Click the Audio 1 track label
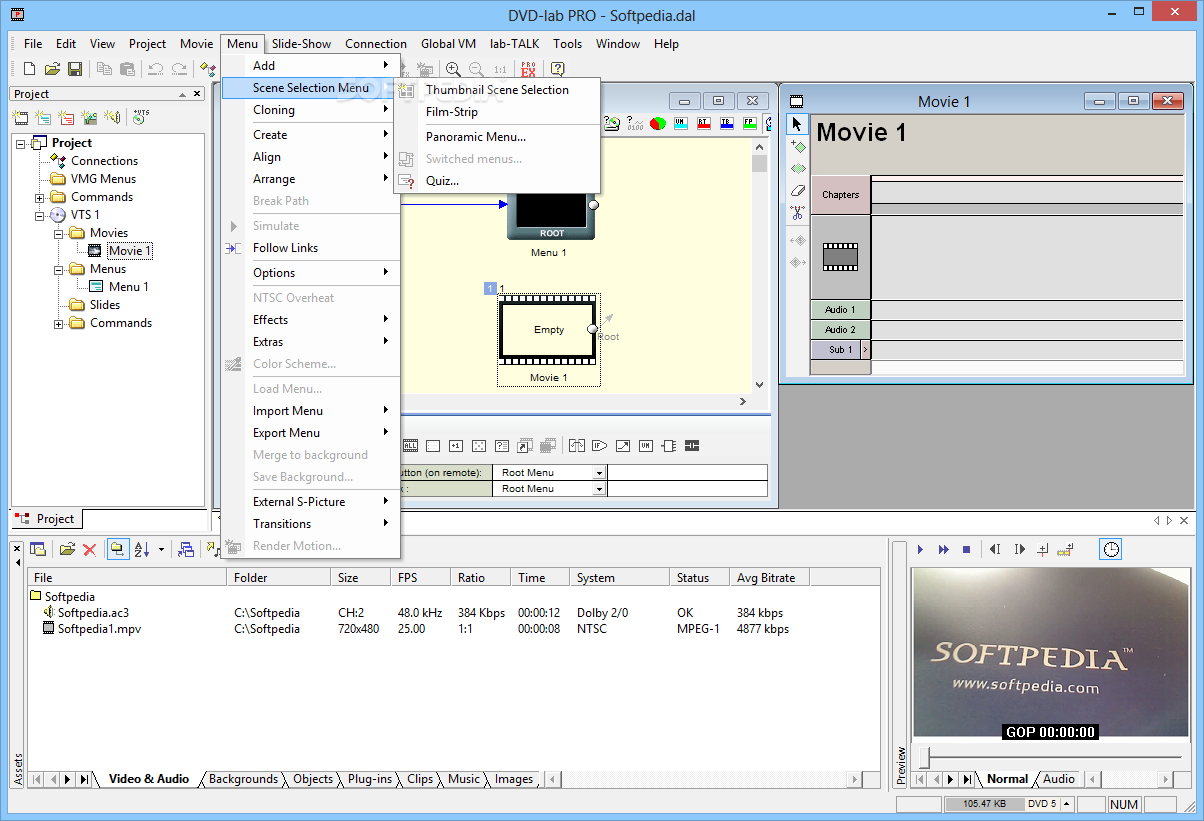Viewport: 1204px width, 821px height. (x=840, y=310)
